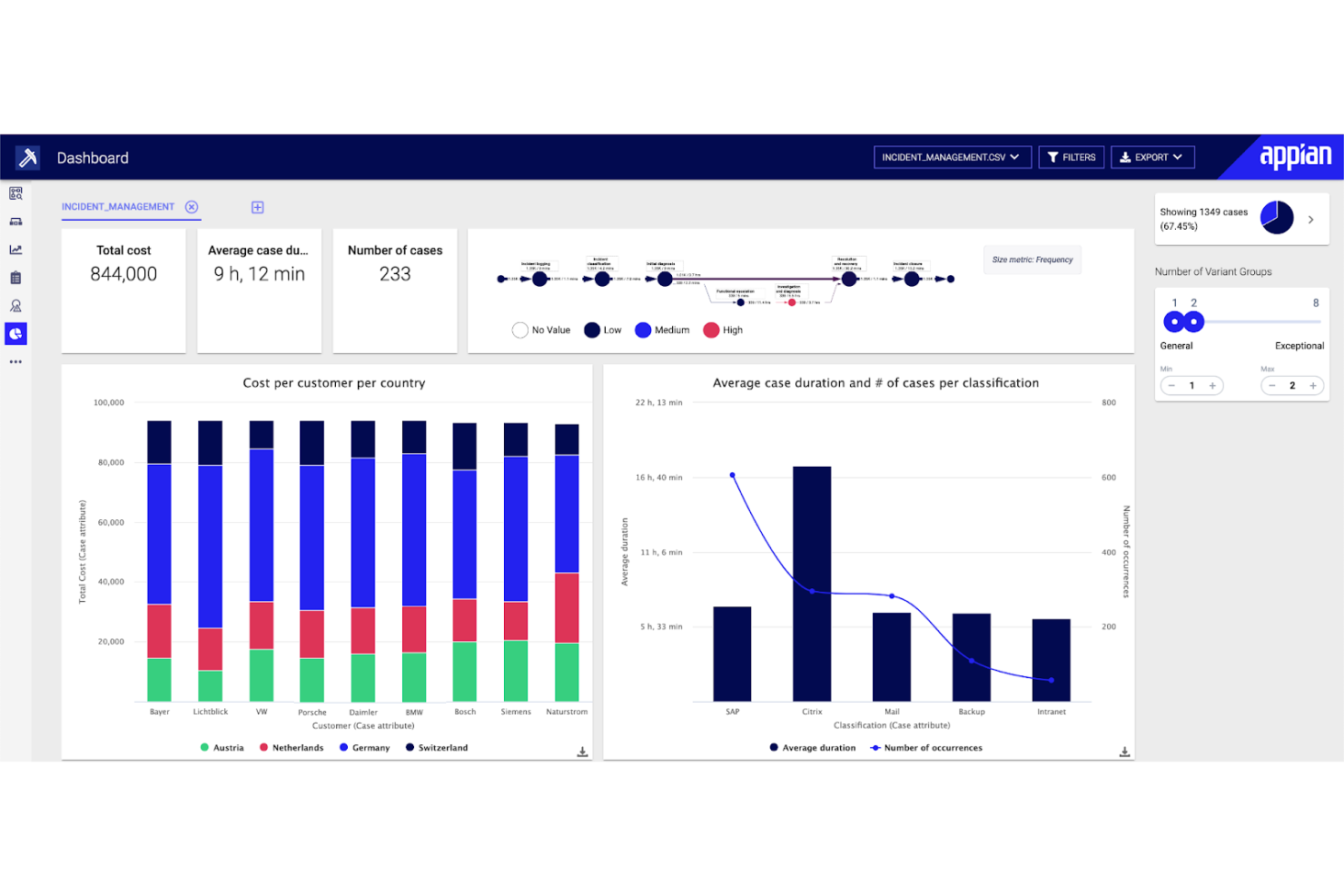Toggle the Medium legend item
1344x896 pixels.
point(662,330)
